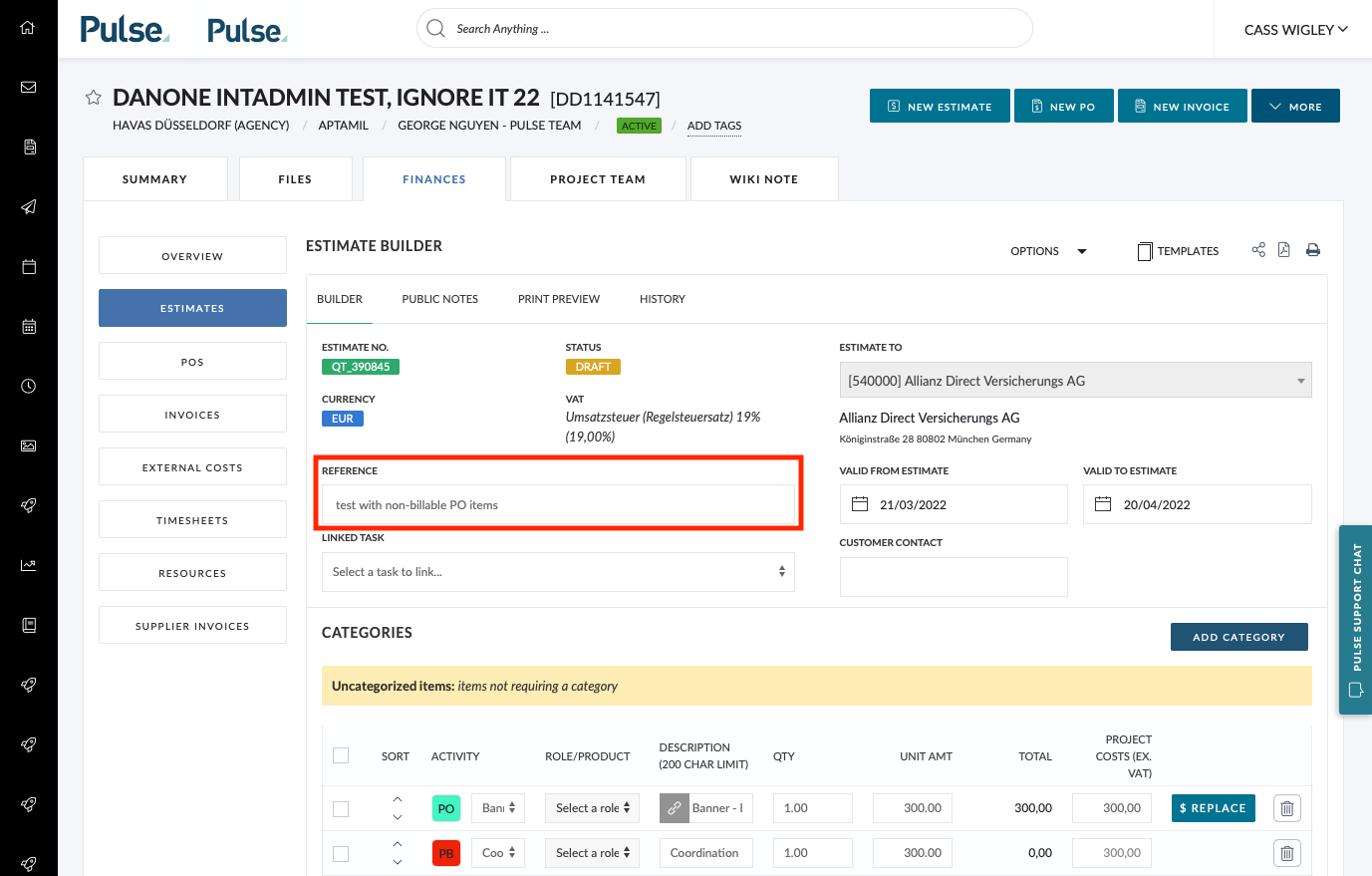Click the green PO badge
Viewport: 1372px width, 876px height.
point(446,808)
